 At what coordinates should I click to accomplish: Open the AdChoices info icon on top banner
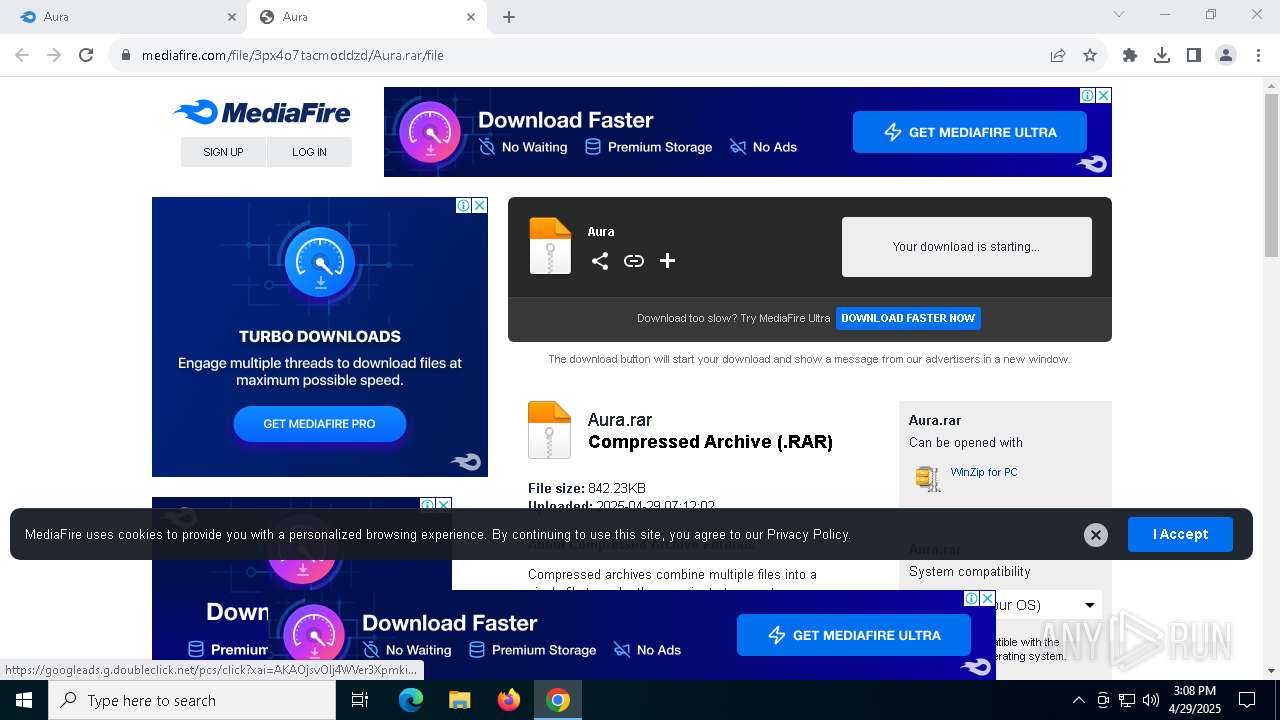coord(1087,96)
